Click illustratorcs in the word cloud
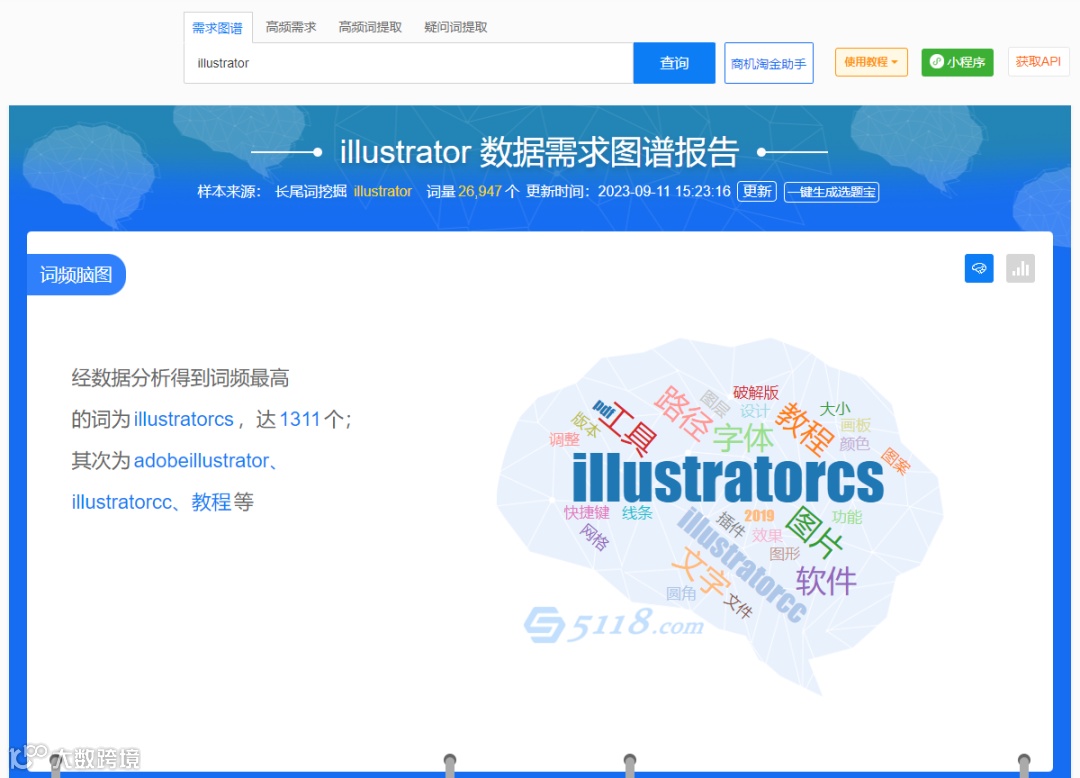Viewport: 1080px width, 778px height. (x=728, y=478)
